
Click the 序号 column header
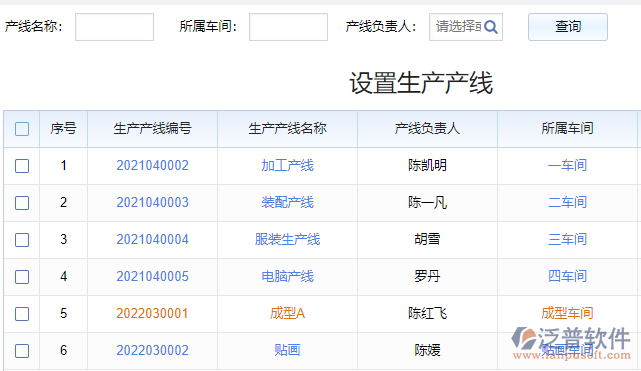click(63, 129)
